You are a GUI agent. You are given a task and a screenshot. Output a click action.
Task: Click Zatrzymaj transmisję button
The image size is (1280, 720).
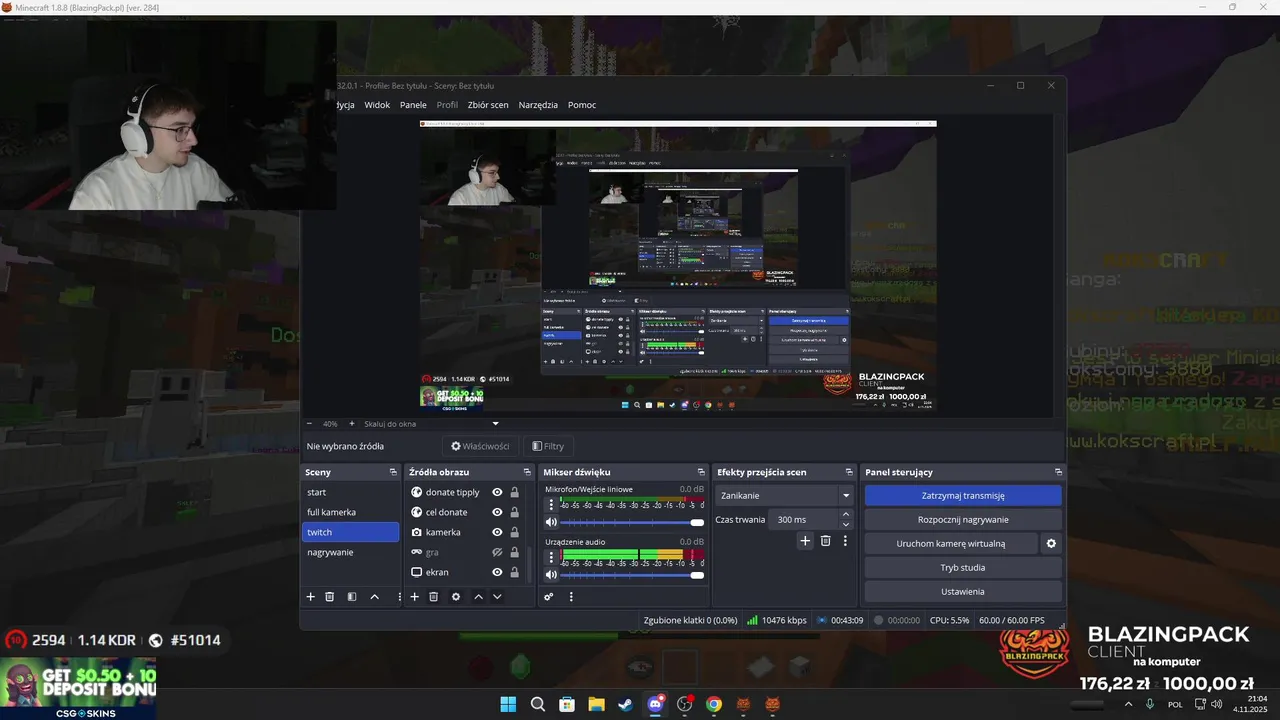963,495
